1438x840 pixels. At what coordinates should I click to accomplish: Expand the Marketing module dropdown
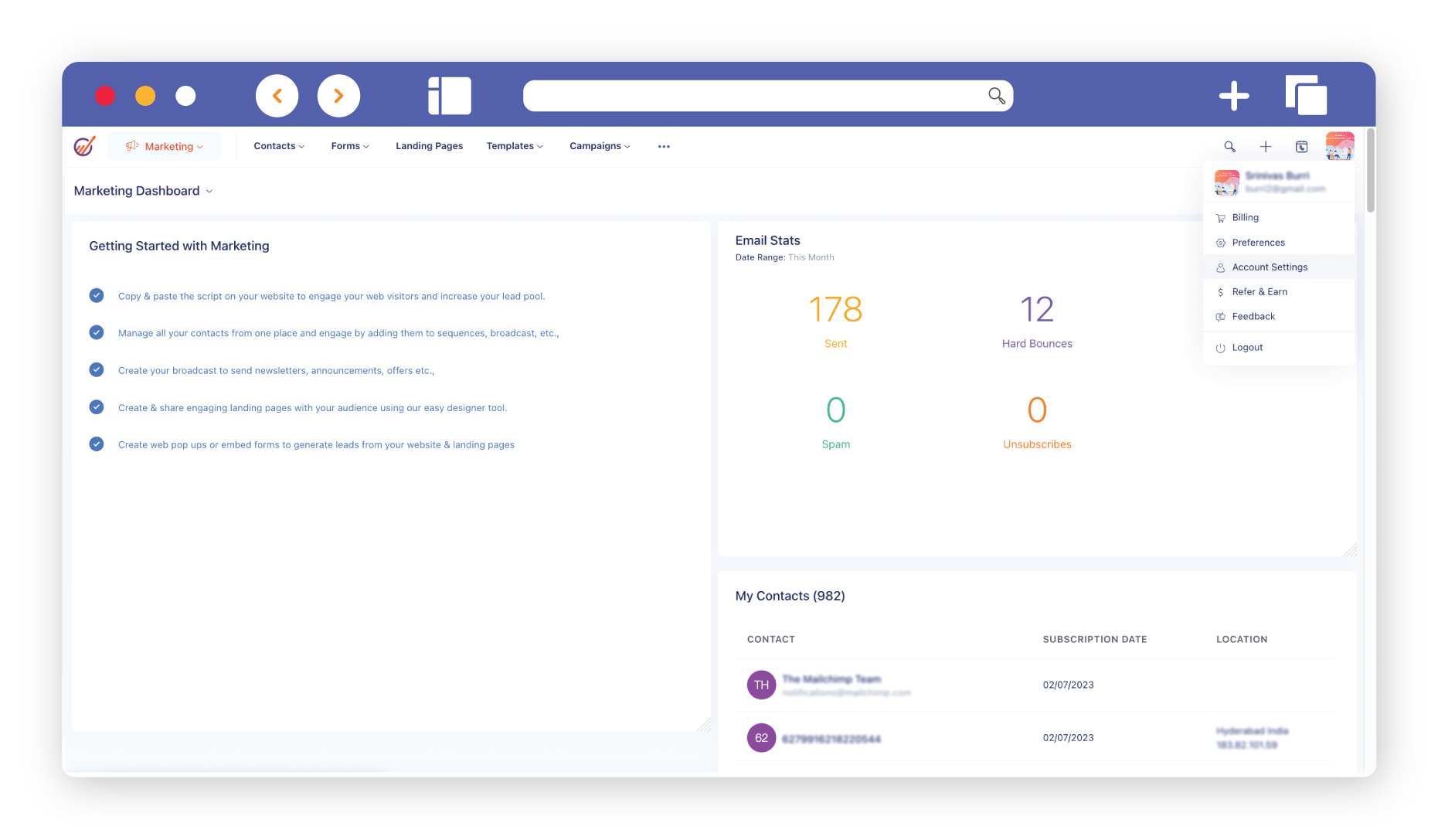coord(165,147)
